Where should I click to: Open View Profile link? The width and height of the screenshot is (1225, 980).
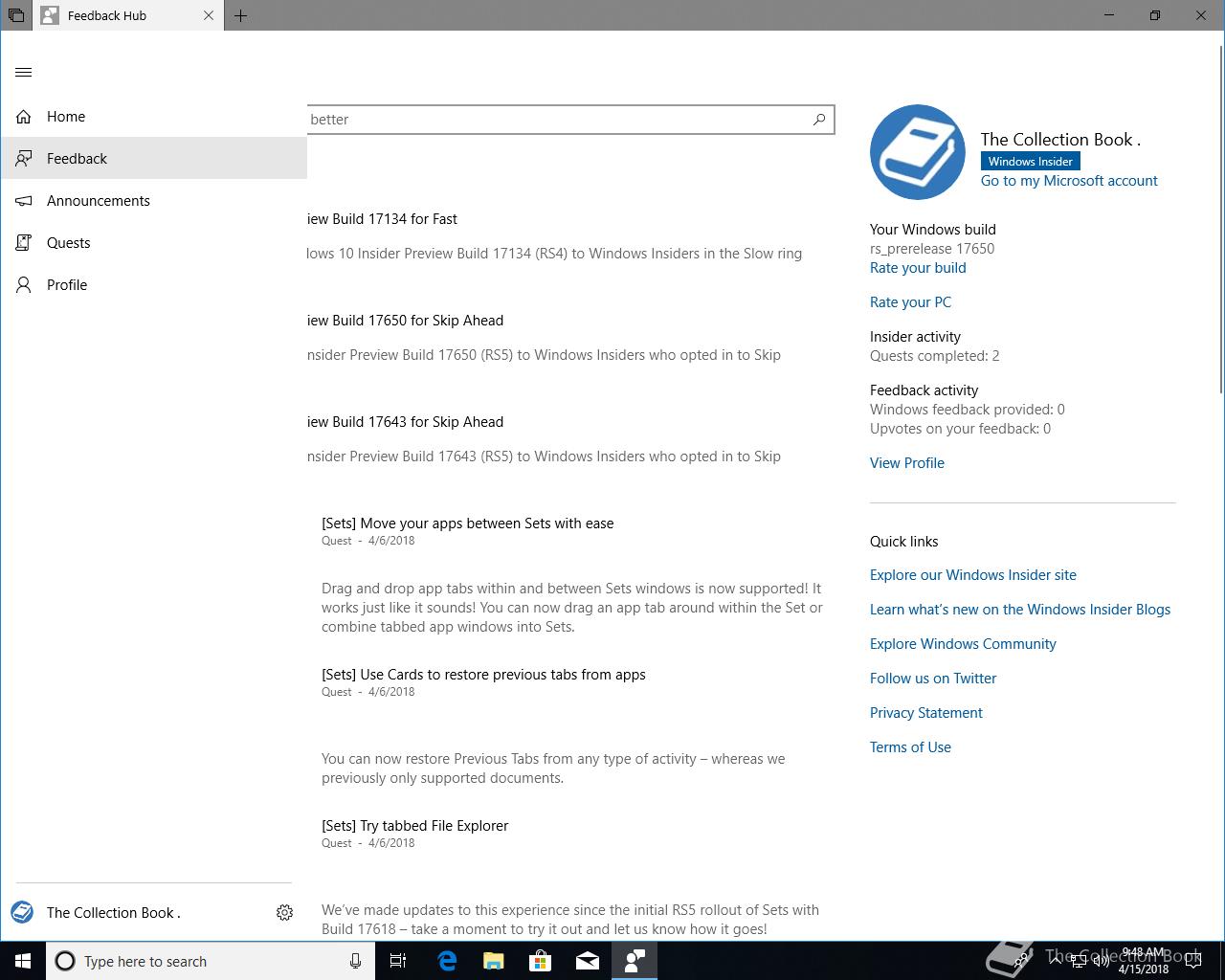pyautogui.click(x=907, y=463)
